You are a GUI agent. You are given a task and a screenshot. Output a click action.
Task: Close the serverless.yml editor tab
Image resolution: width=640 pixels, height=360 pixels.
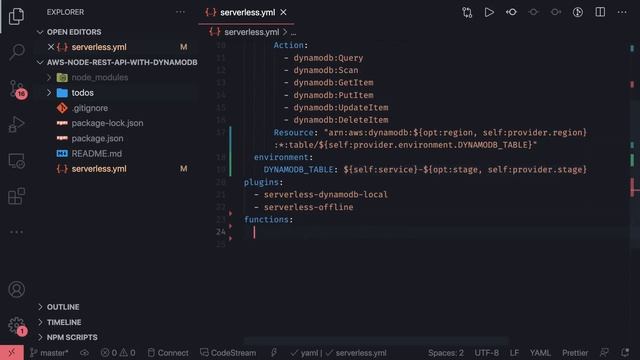(x=283, y=12)
